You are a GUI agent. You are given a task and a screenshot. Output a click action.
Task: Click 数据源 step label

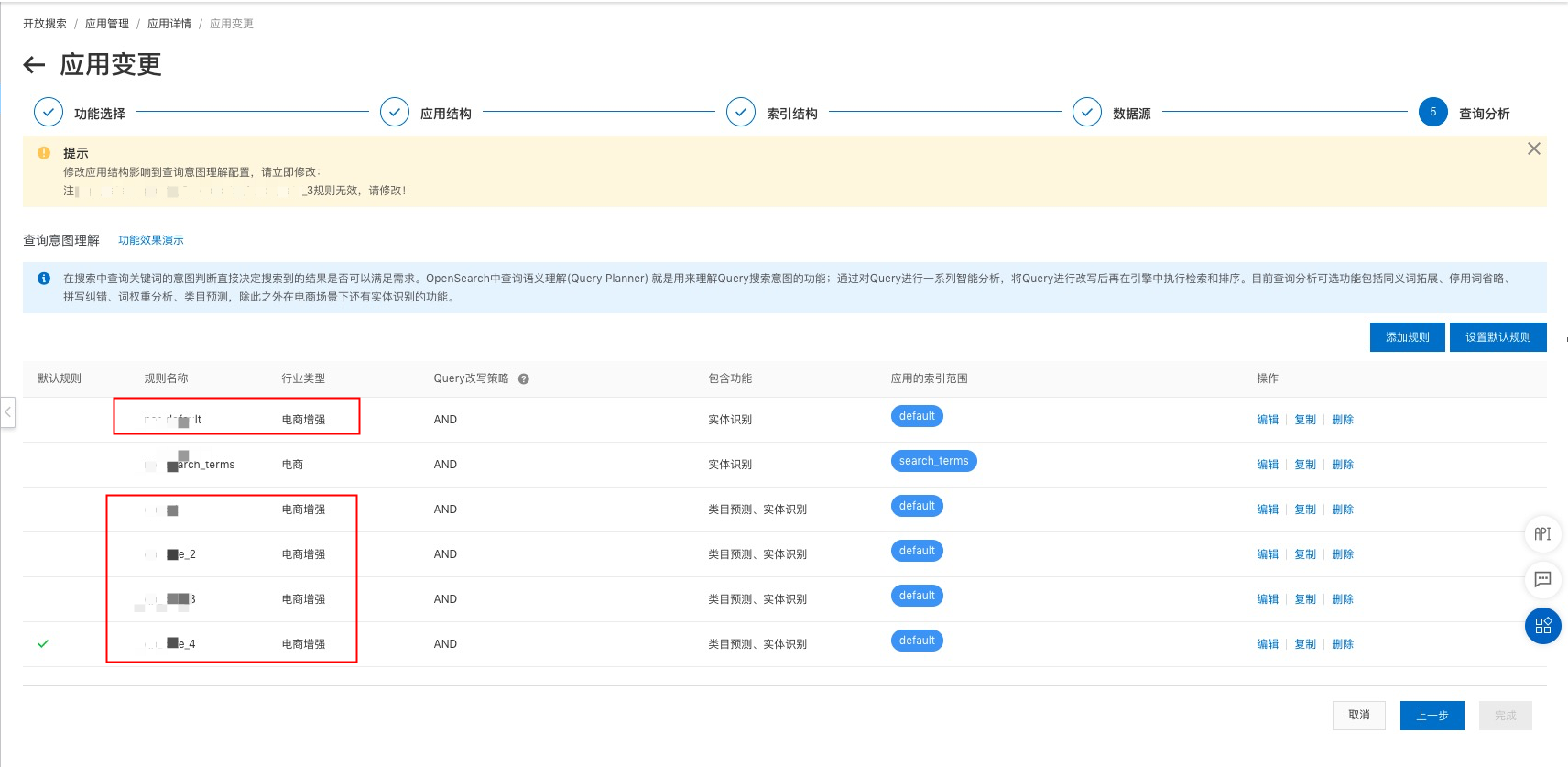[1132, 114]
